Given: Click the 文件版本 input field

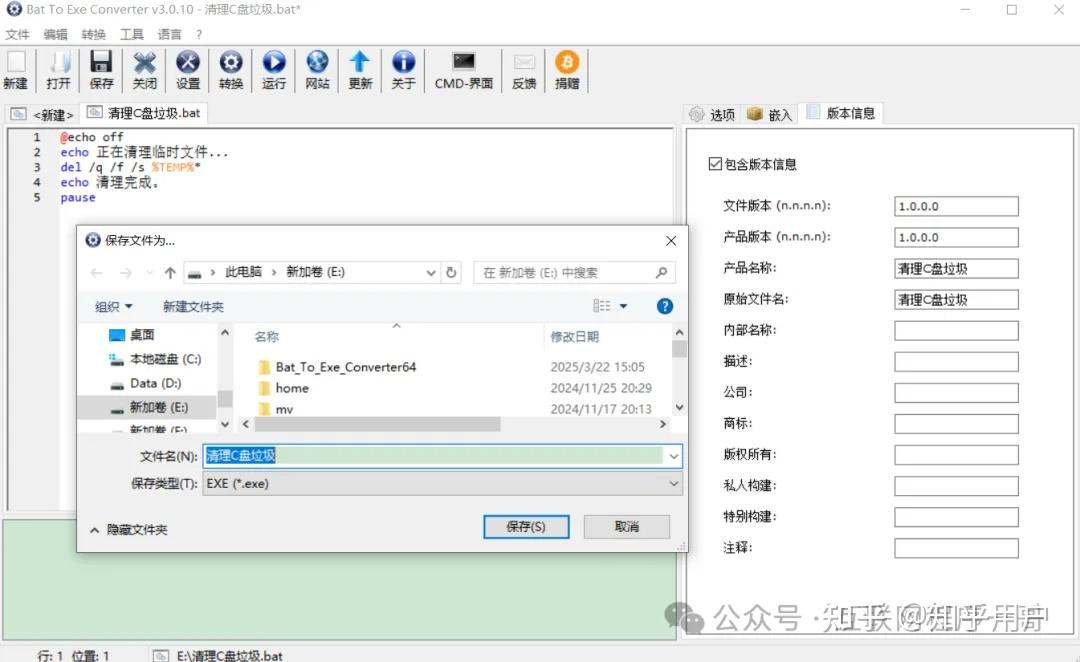Looking at the screenshot, I should click(956, 206).
